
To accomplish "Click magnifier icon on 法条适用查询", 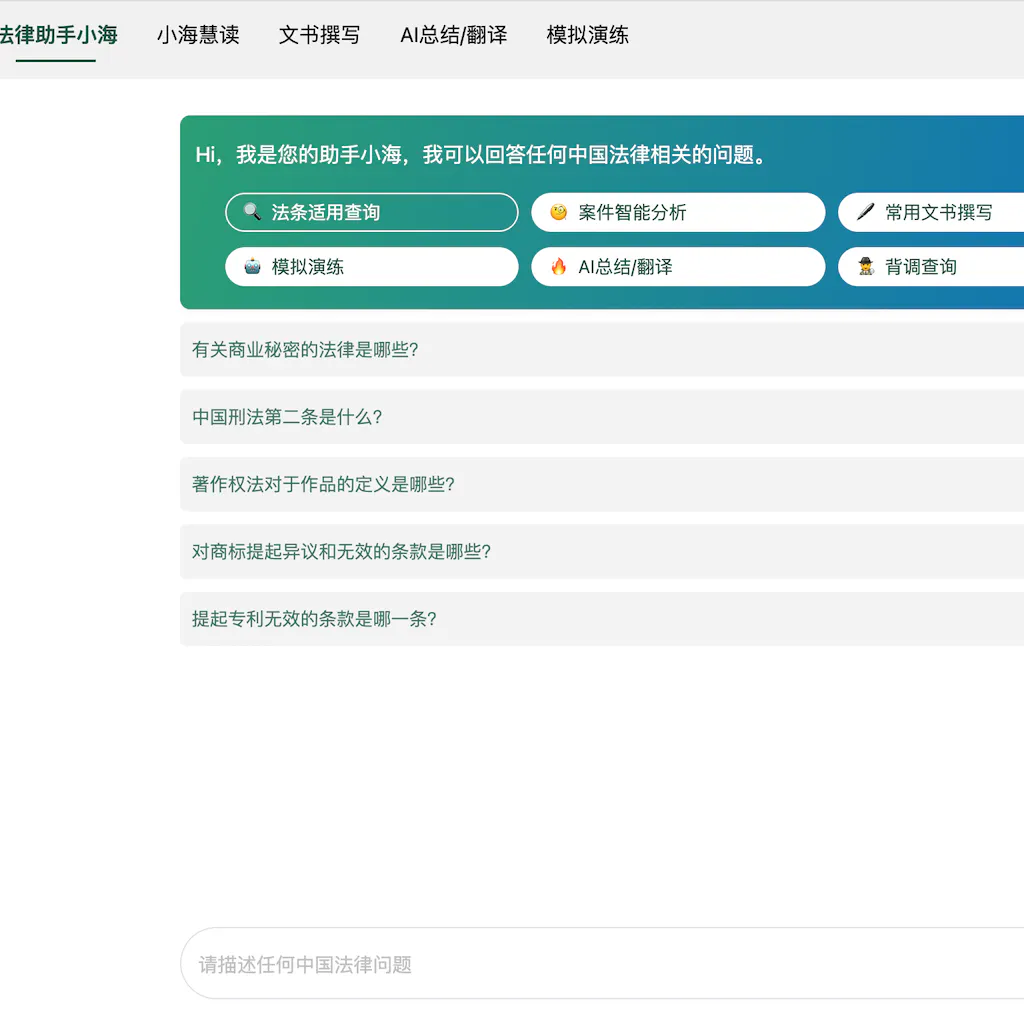I will click(252, 212).
